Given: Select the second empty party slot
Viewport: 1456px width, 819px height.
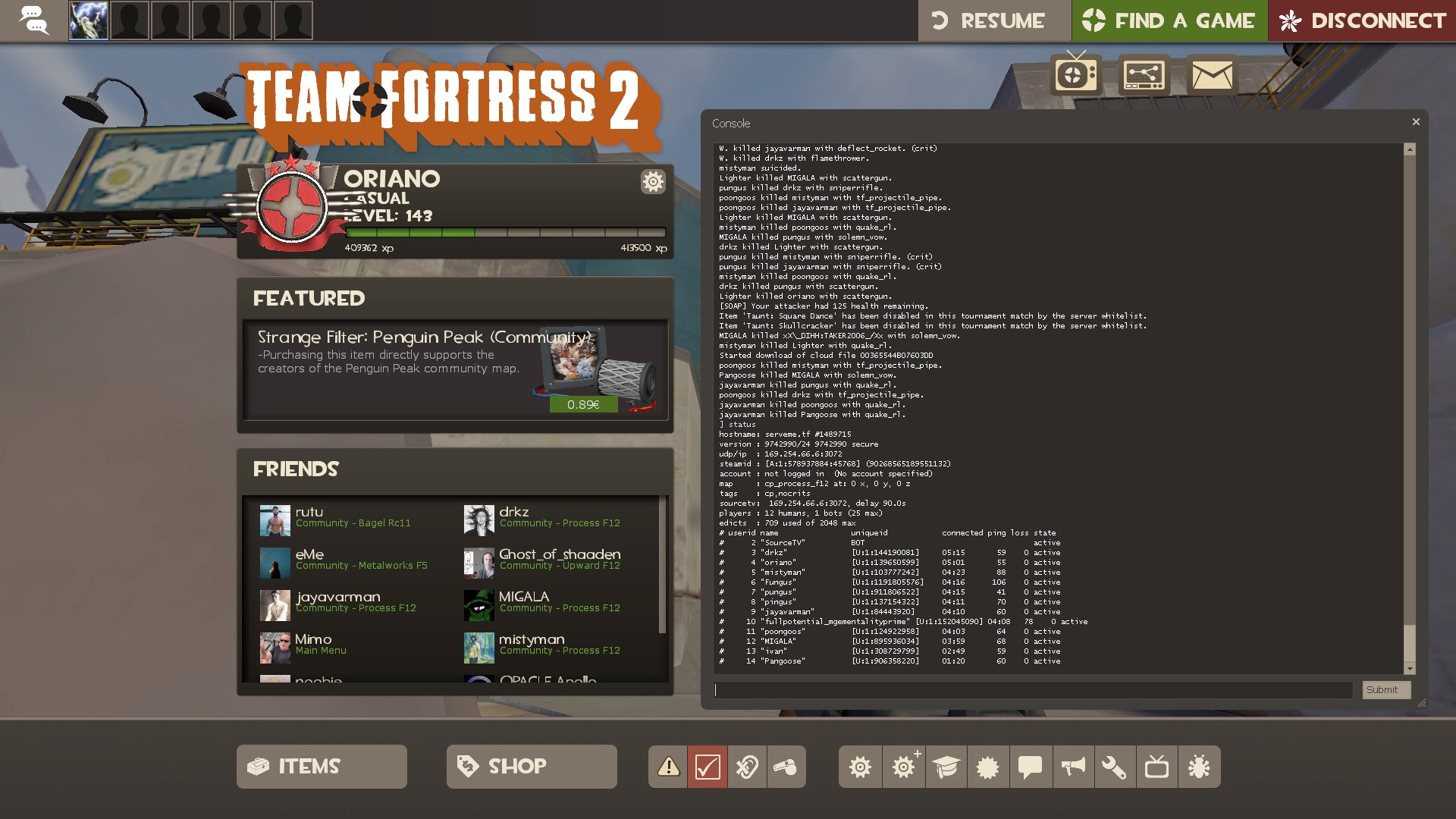Looking at the screenshot, I should (130, 20).
